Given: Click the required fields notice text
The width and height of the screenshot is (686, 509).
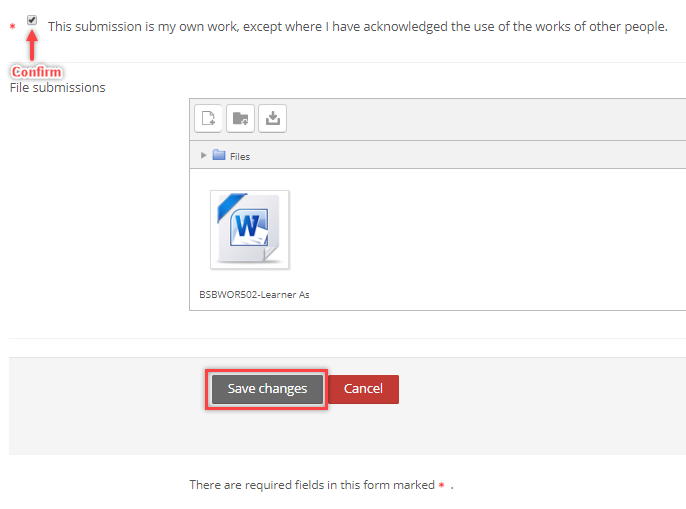Looking at the screenshot, I should (x=312, y=485).
